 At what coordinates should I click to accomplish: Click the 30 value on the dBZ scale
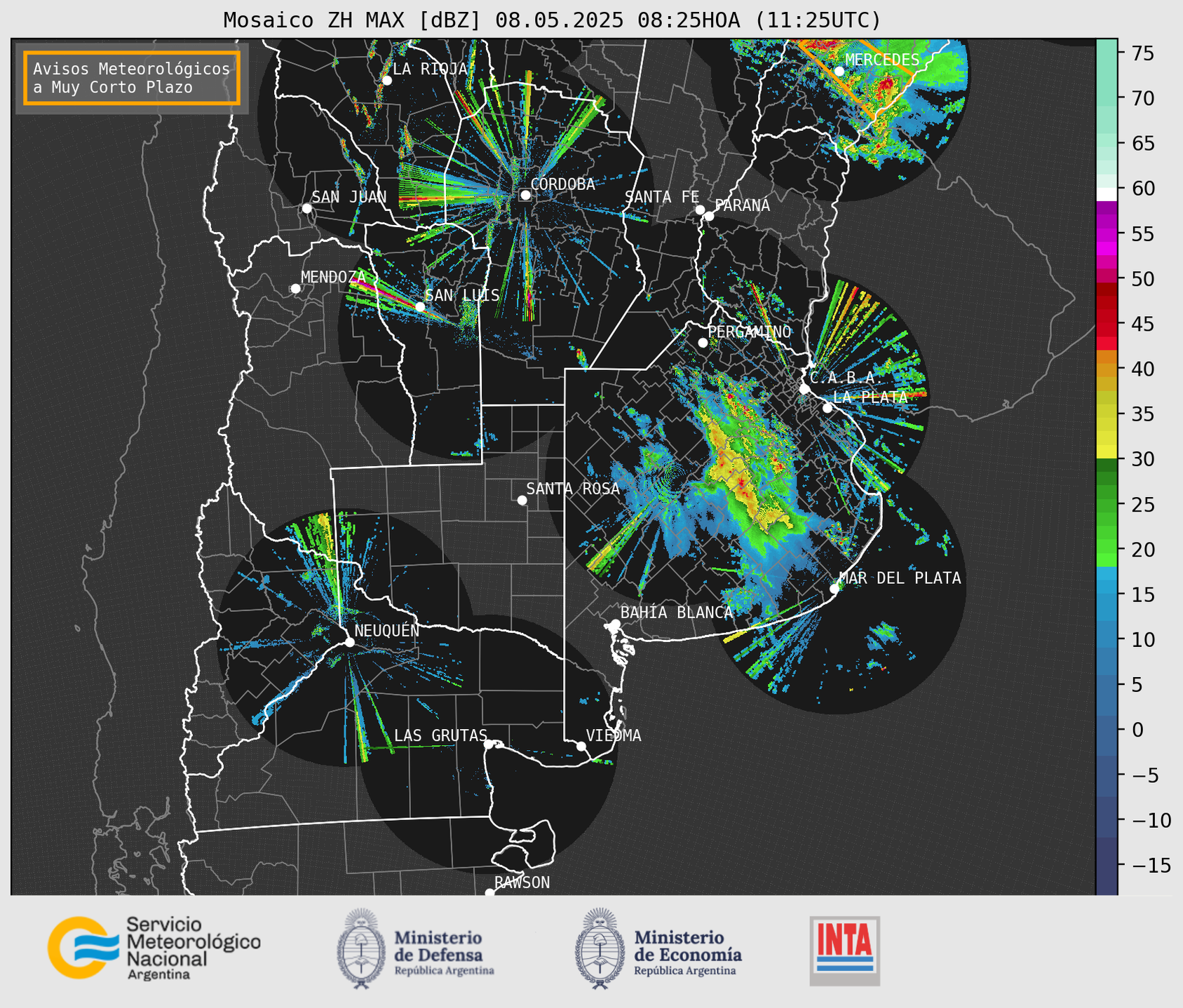pyautogui.click(x=1142, y=459)
